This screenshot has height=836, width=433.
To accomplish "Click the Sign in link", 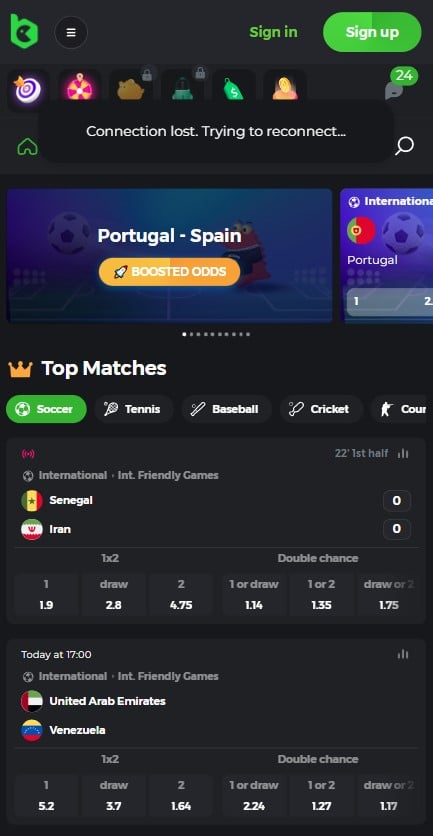I will click(x=274, y=32).
